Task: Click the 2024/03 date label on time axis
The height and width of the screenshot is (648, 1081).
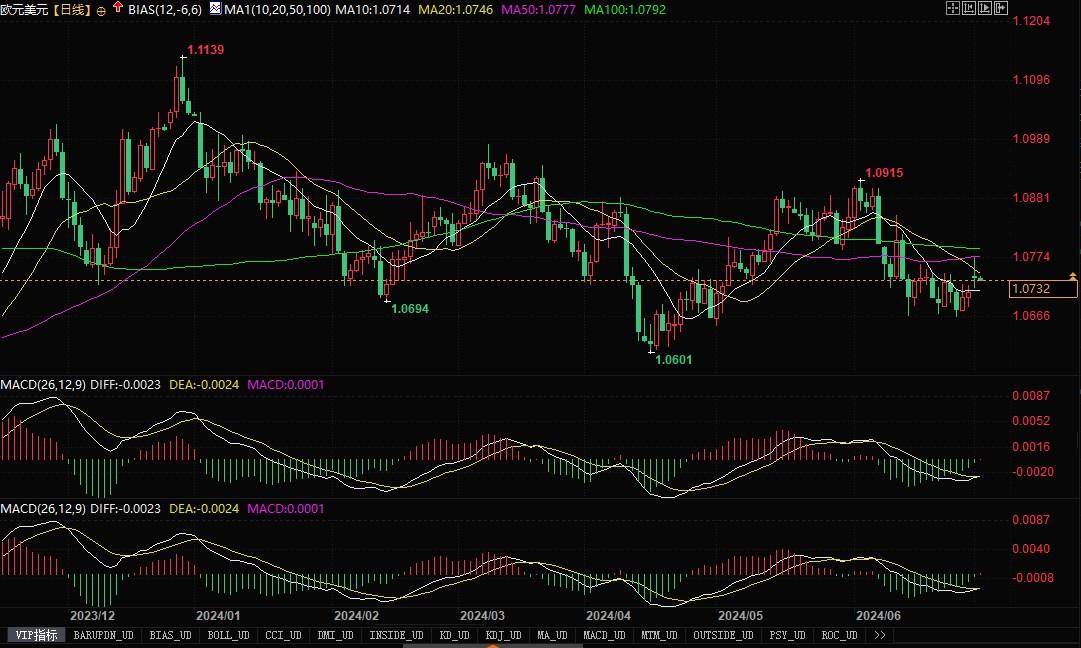Action: pyautogui.click(x=482, y=616)
